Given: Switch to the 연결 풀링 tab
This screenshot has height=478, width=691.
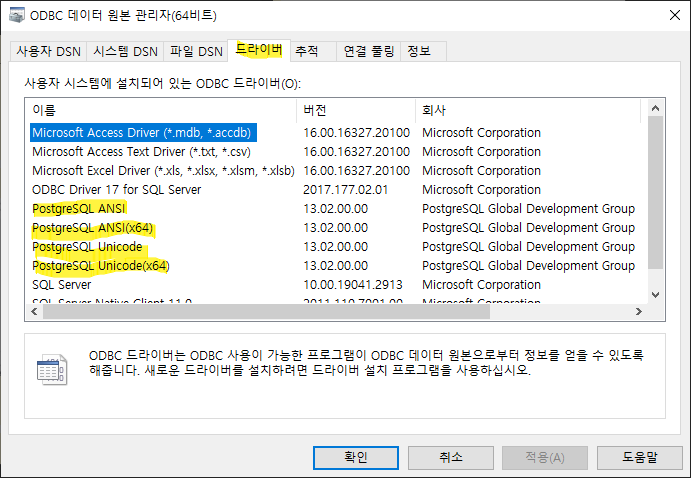Looking at the screenshot, I should coord(368,52).
